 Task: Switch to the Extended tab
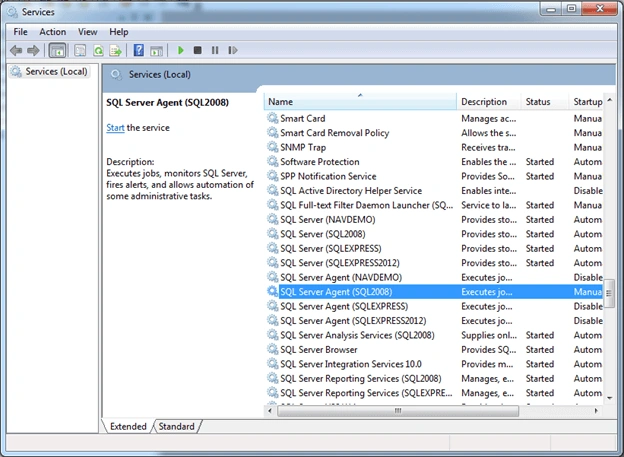[128, 426]
